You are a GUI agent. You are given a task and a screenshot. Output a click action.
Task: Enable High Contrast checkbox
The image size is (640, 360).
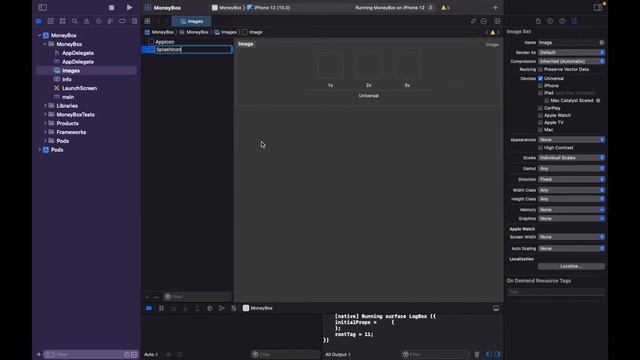(540, 148)
